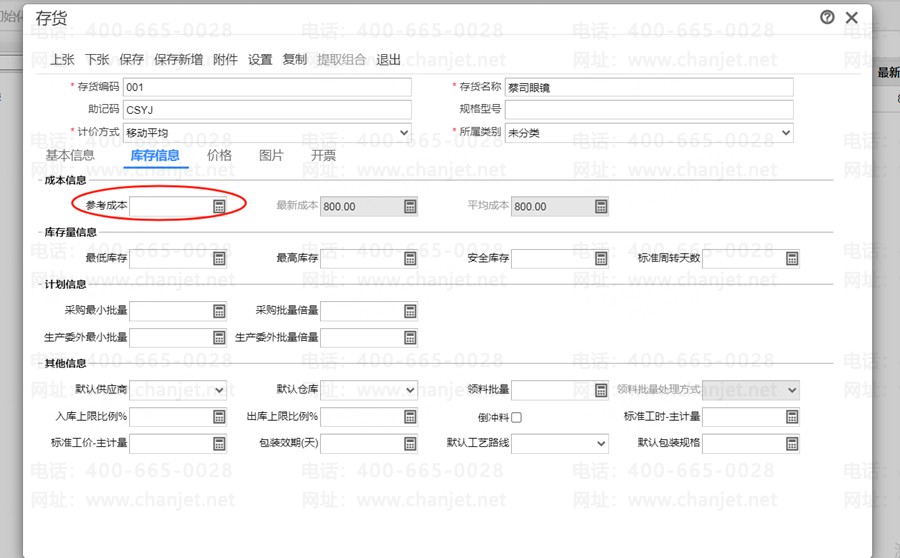Screen dimensions: 900x558
Task: Open calculator for 标准工价-主计量 field
Action: click(219, 443)
